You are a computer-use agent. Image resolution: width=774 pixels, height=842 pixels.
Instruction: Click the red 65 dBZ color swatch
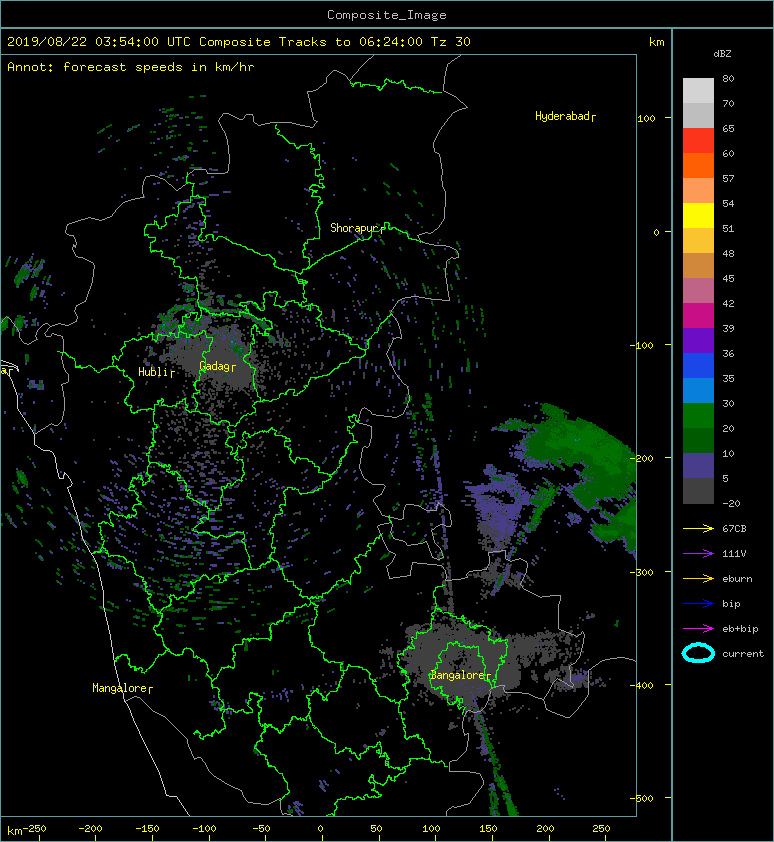(698, 140)
